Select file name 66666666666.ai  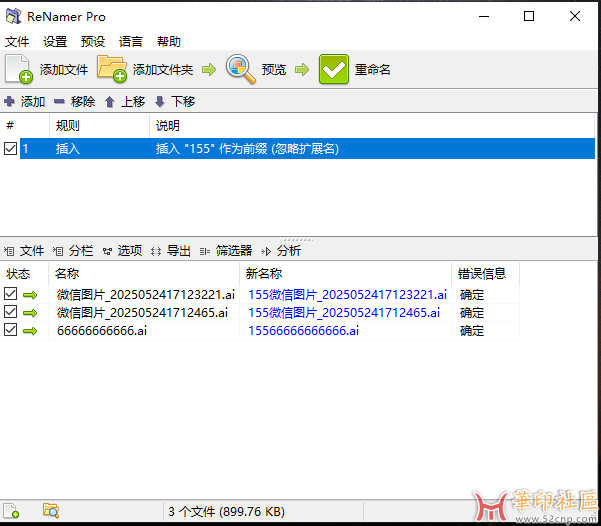[x=102, y=331]
